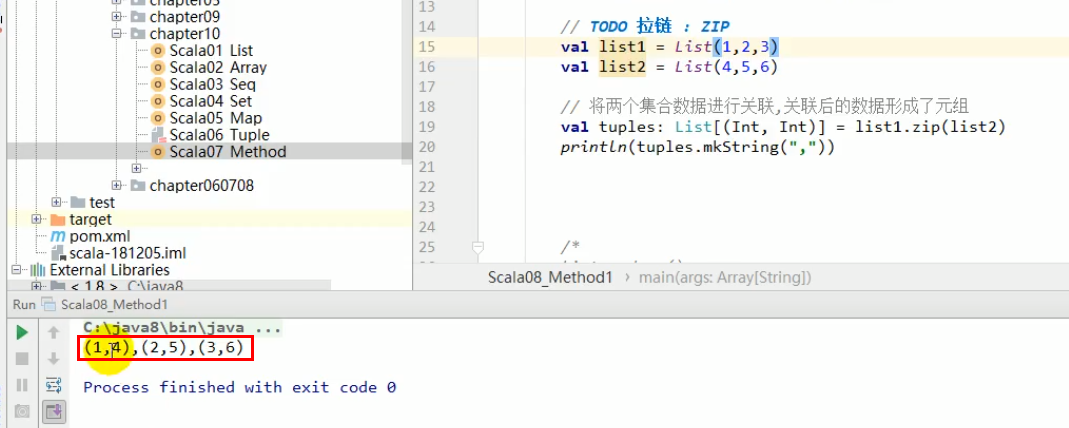Expand the test folder node
This screenshot has height=428, width=1069.
point(57,202)
